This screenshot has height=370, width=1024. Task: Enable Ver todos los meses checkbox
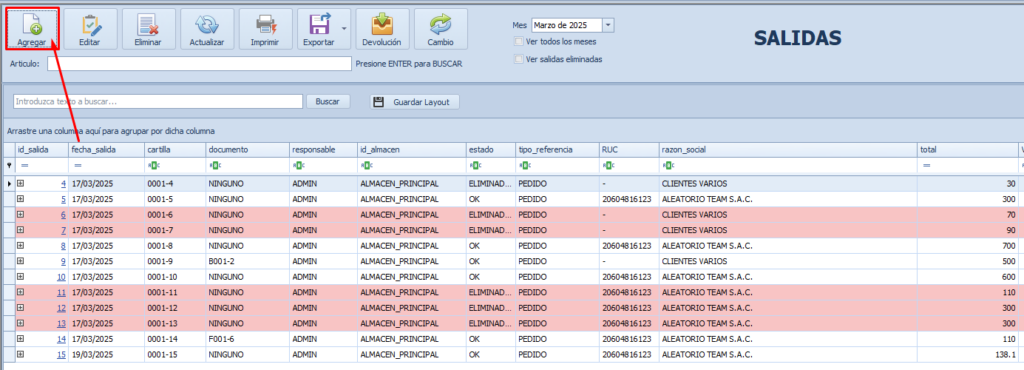[519, 42]
